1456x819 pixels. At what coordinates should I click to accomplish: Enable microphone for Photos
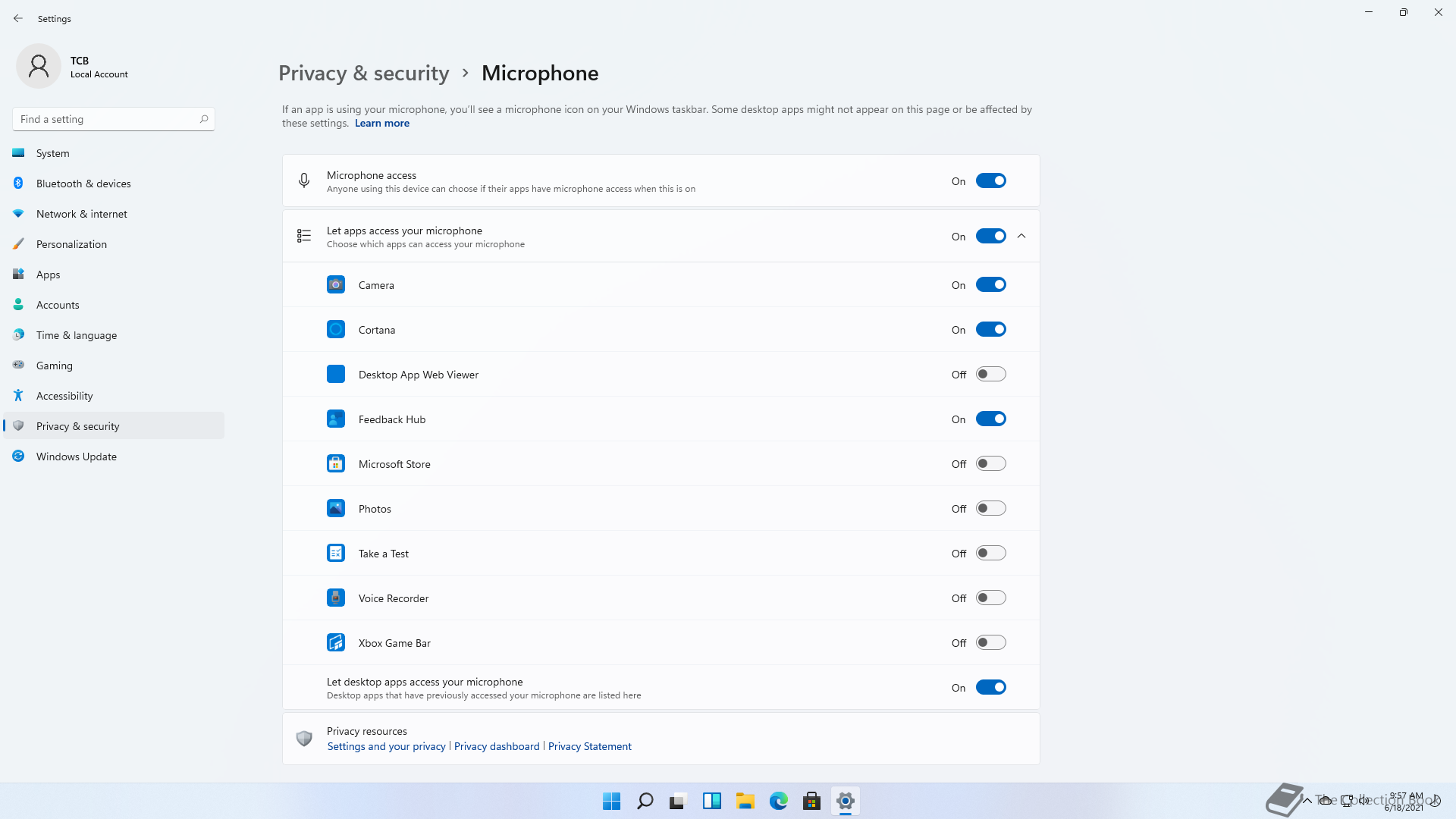pyautogui.click(x=990, y=508)
